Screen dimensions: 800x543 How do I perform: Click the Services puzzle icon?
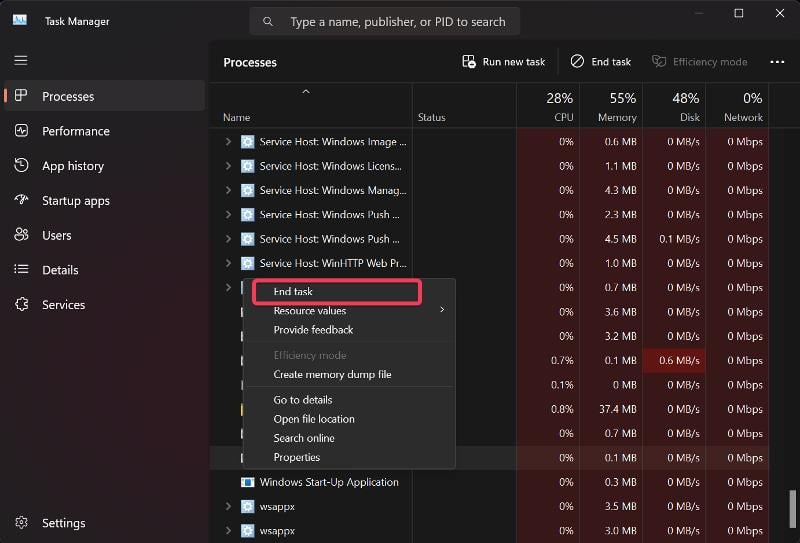pos(21,304)
